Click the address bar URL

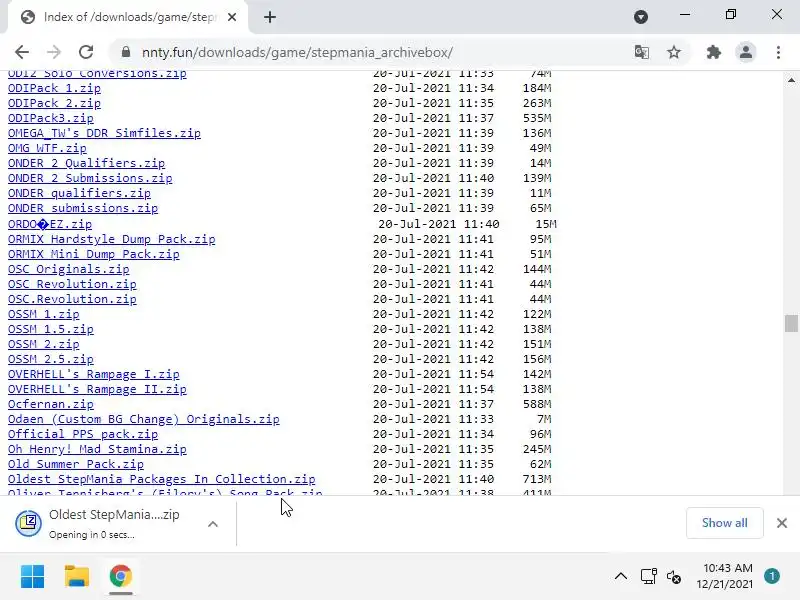(297, 53)
